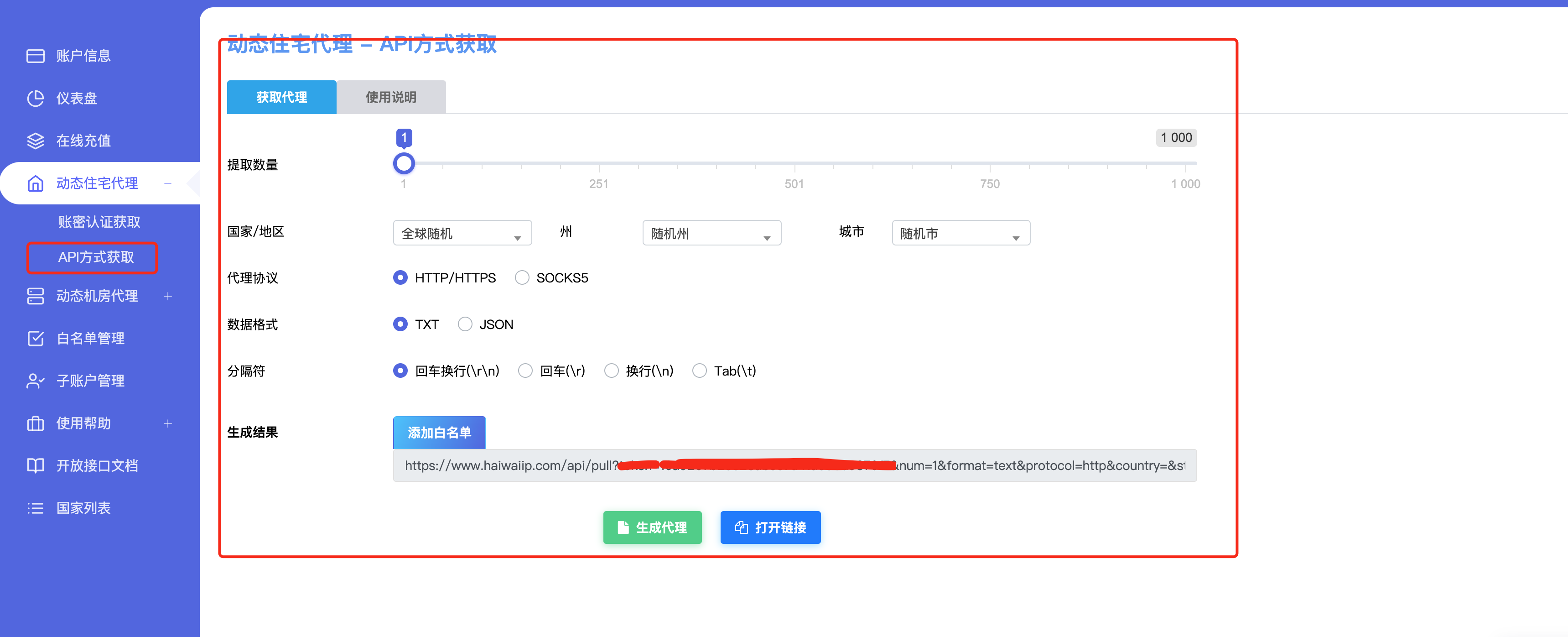
Task: Click the generated API URL field
Action: click(x=794, y=465)
